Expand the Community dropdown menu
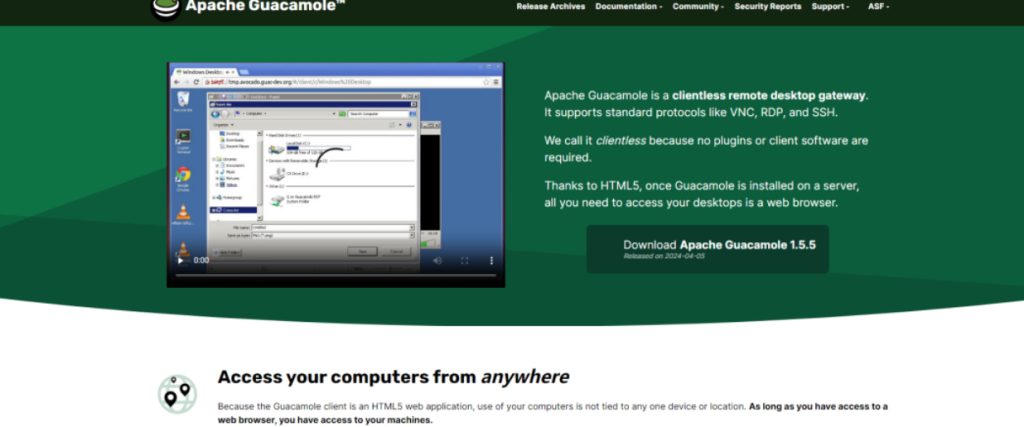This screenshot has height=427, width=1024. coord(698,6)
